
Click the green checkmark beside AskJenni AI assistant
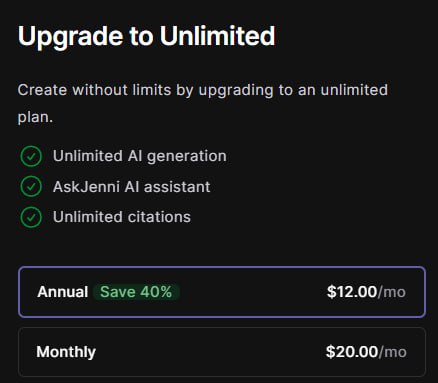coord(31,187)
